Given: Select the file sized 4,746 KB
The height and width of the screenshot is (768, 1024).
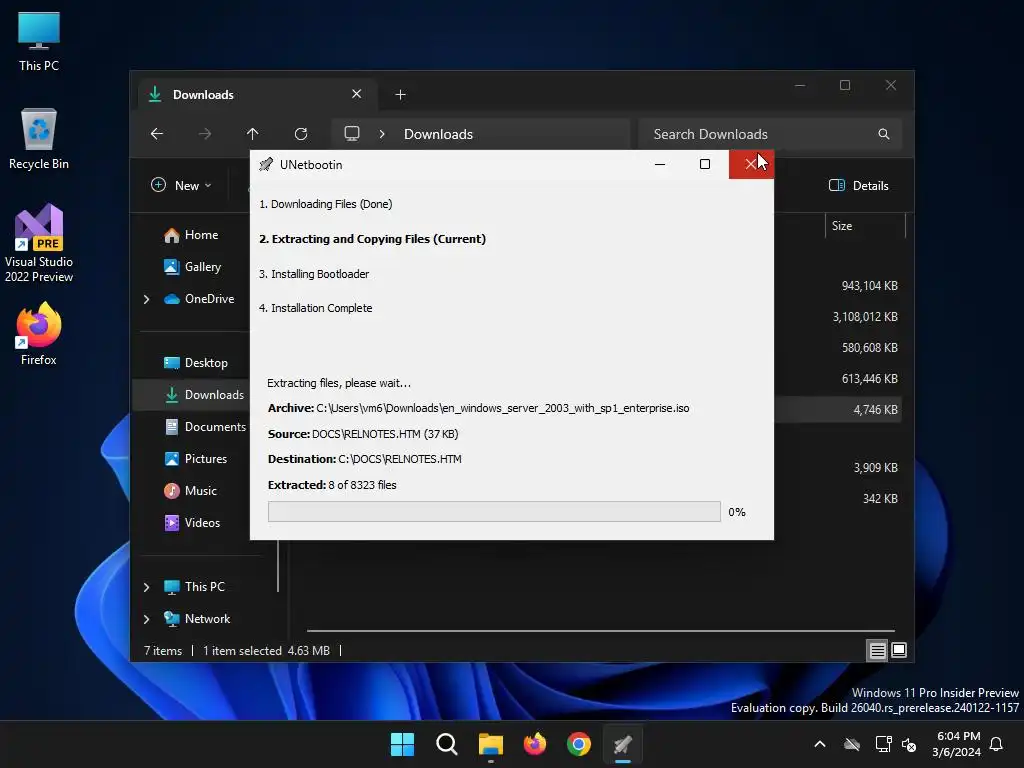Looking at the screenshot, I should coord(875,410).
